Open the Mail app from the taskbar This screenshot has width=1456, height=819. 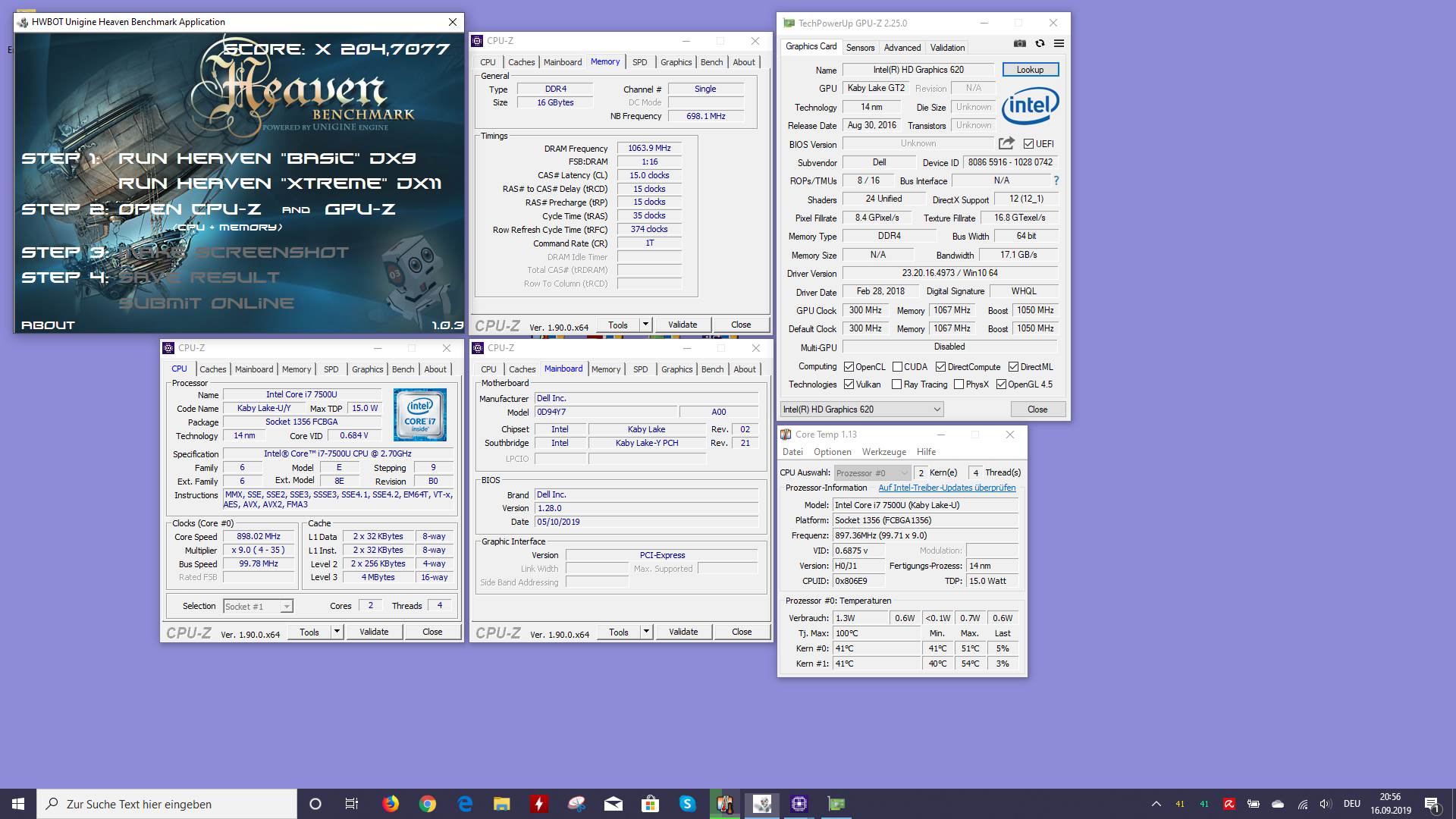click(x=613, y=804)
